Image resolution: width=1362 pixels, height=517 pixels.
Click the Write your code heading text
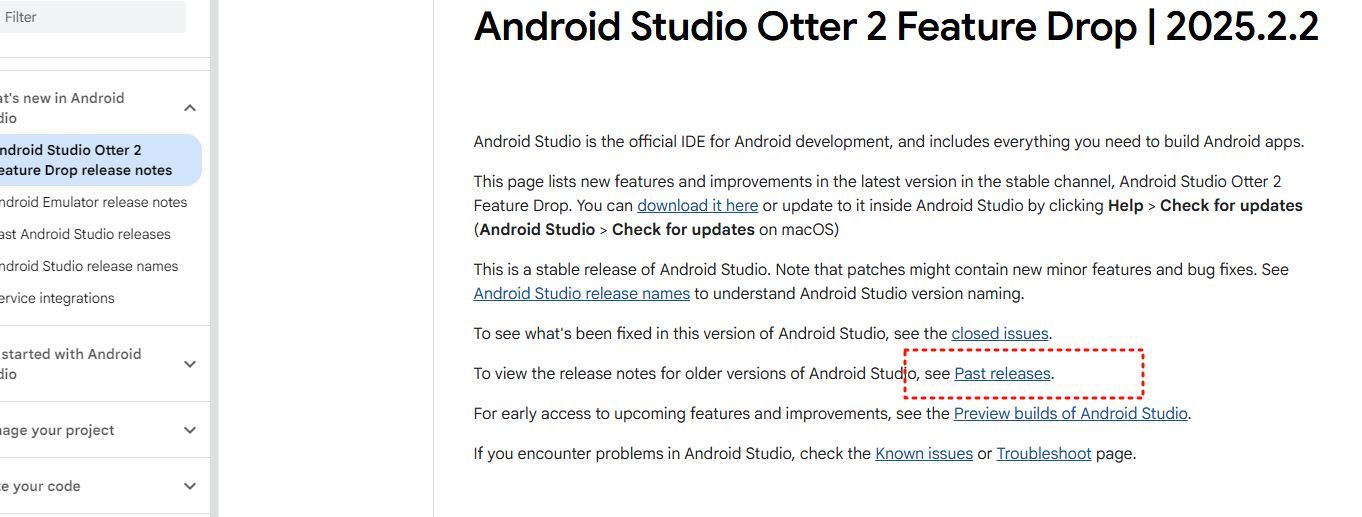point(40,486)
